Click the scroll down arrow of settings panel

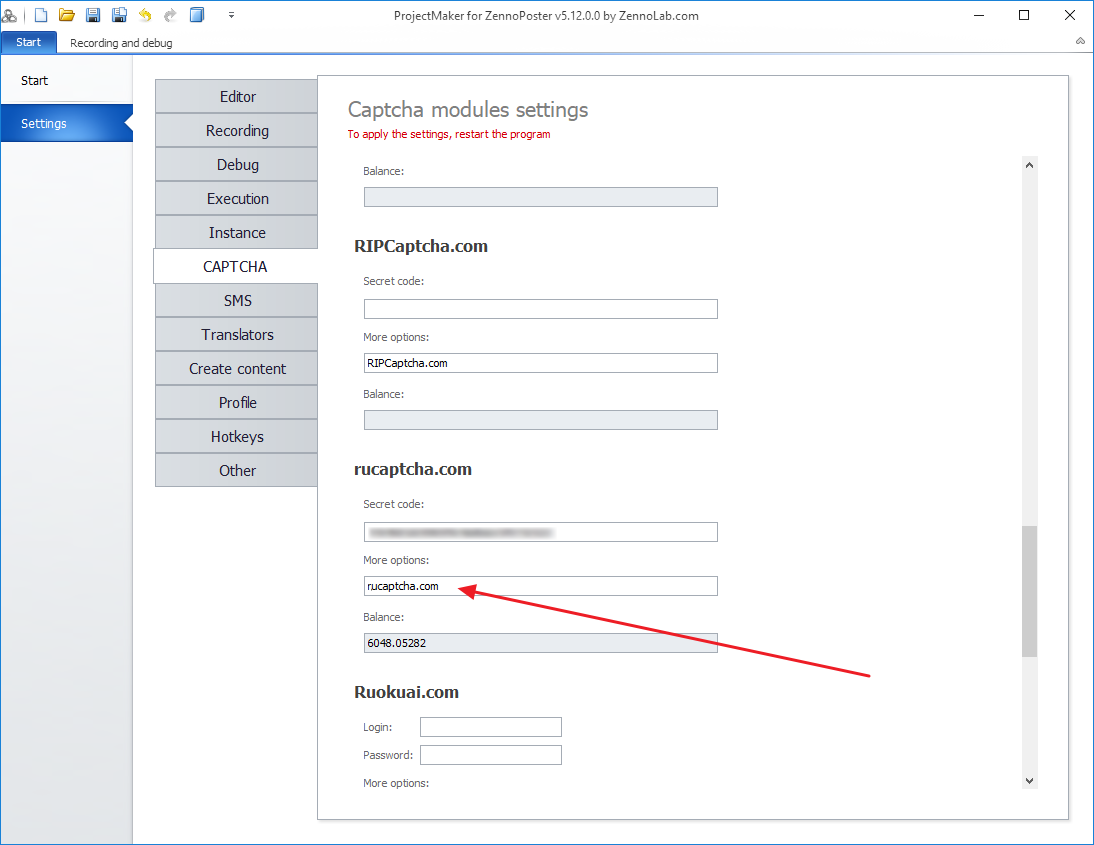[1030, 781]
